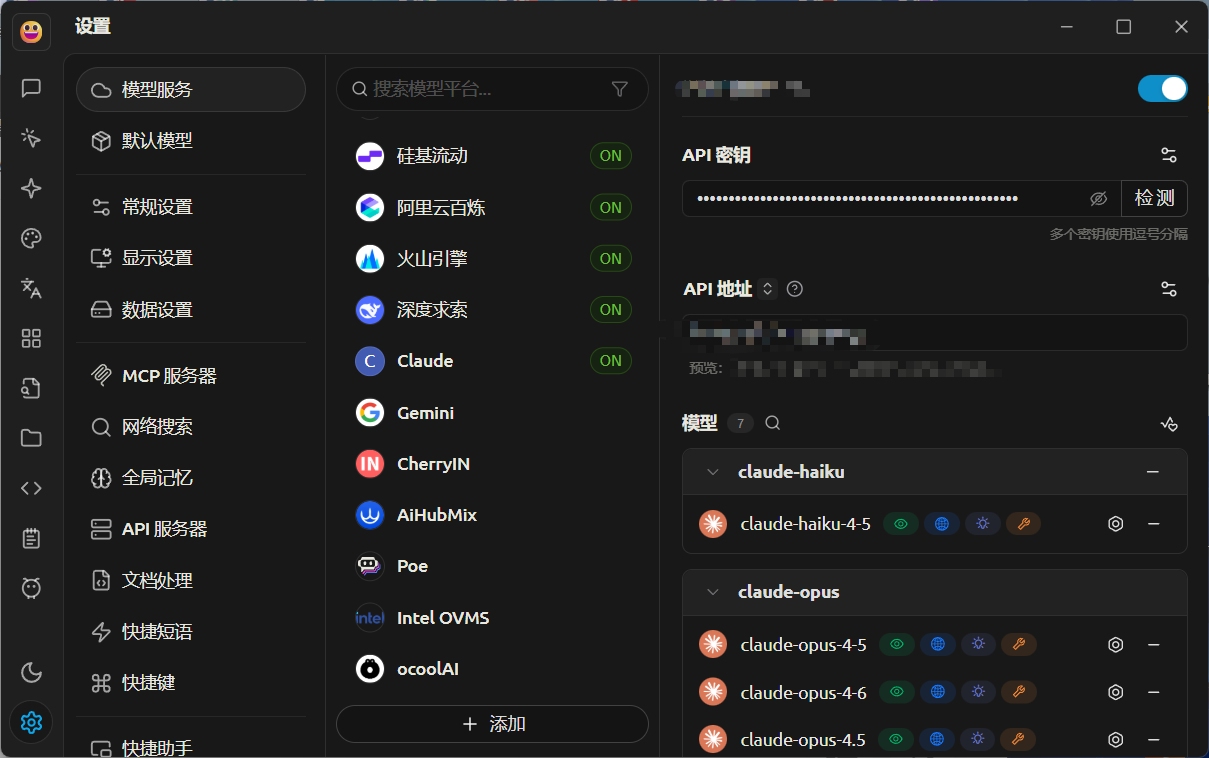Remove the whole claude-haiku group
This screenshot has width=1209, height=758.
[1153, 472]
